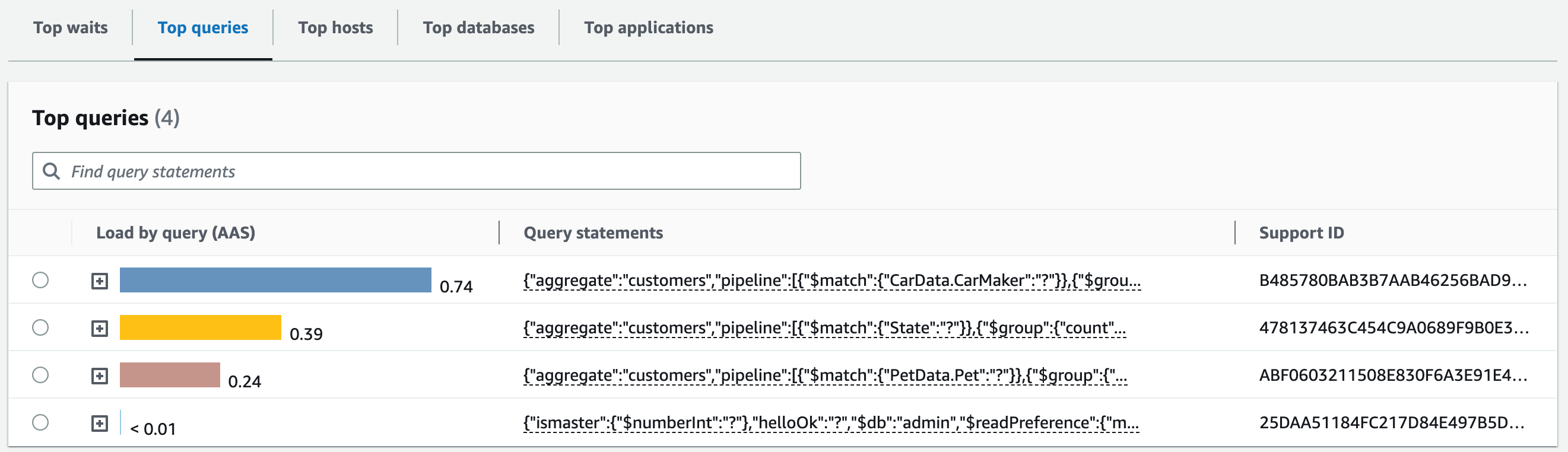The image size is (1568, 452).
Task: Show the Top applications tab
Action: [648, 28]
